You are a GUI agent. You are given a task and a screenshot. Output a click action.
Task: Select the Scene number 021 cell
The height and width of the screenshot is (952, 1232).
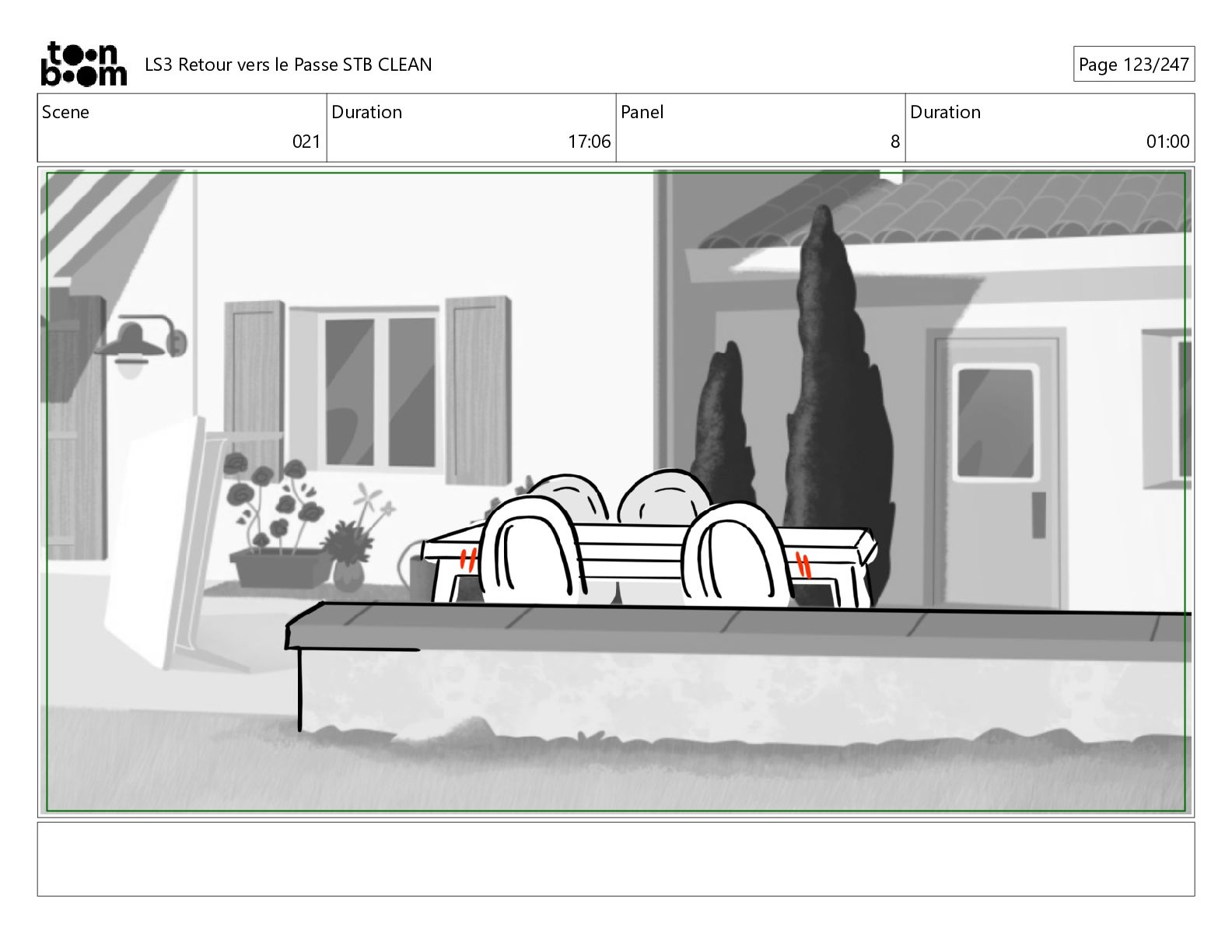(182, 128)
